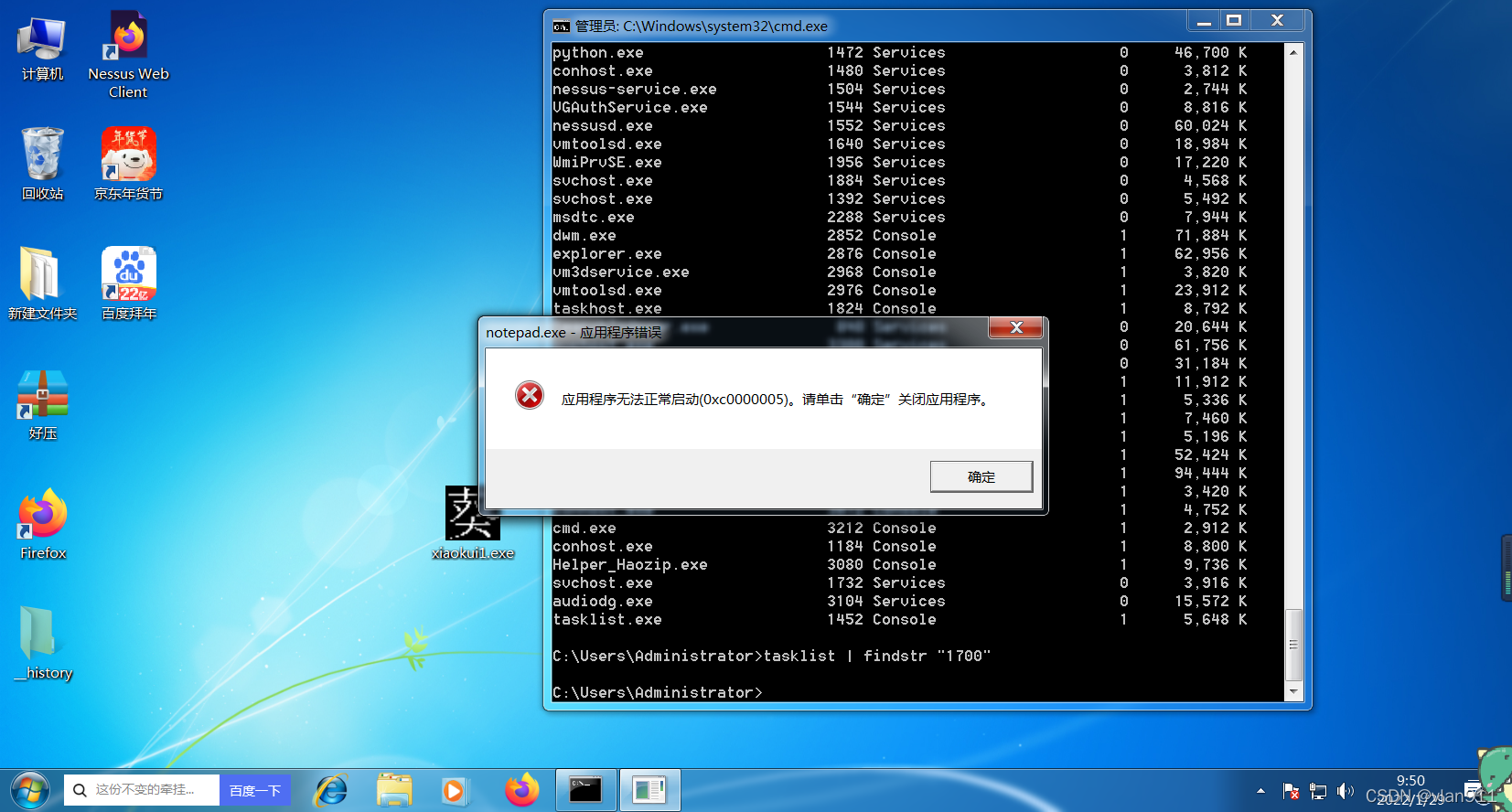Click the VGAuthService.exe process line
Viewport: 1512px width, 812px height.
[x=900, y=108]
